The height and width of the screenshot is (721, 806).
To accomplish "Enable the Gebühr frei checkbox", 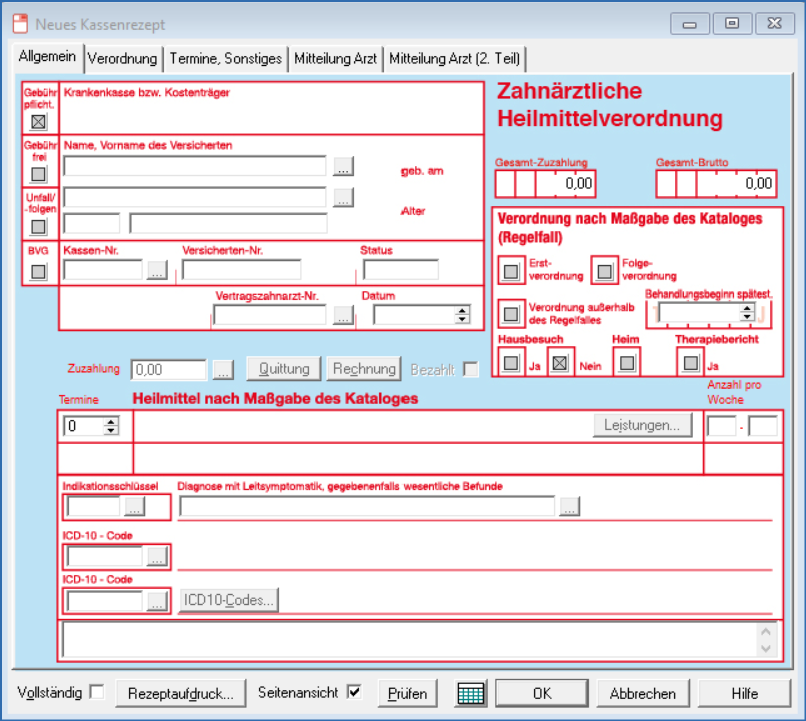I will coord(37,173).
